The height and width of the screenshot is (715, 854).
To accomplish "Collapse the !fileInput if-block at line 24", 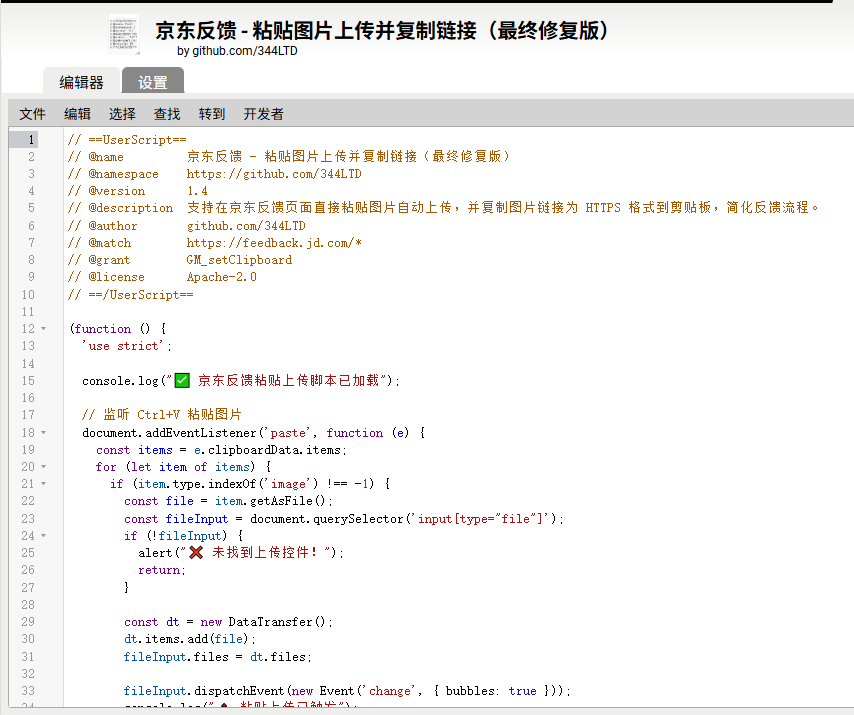I will pyautogui.click(x=44, y=536).
